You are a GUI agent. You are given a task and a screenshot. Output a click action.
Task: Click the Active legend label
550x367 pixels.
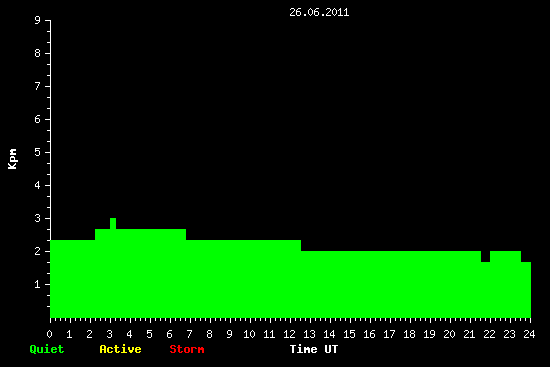120,349
